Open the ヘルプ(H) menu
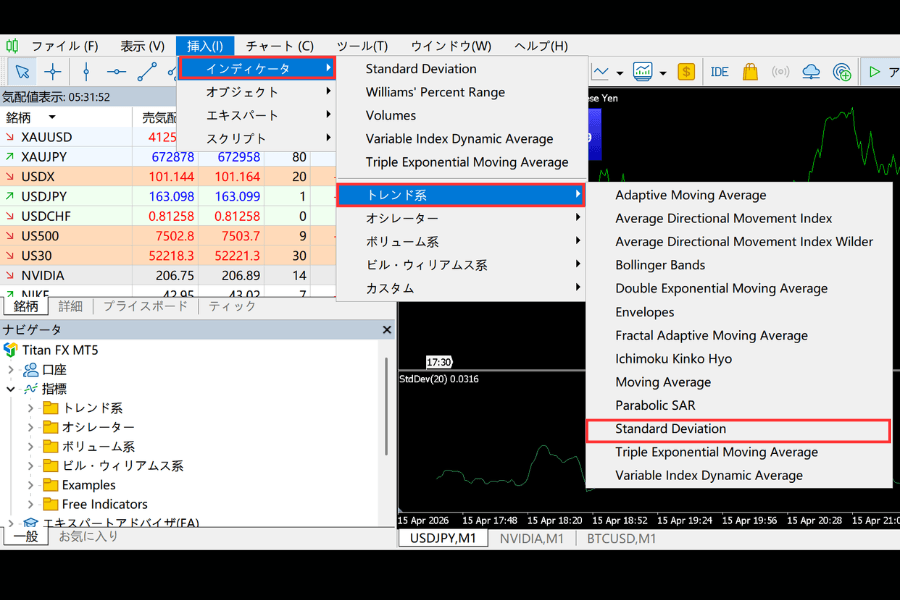This screenshot has width=900, height=600. (541, 46)
